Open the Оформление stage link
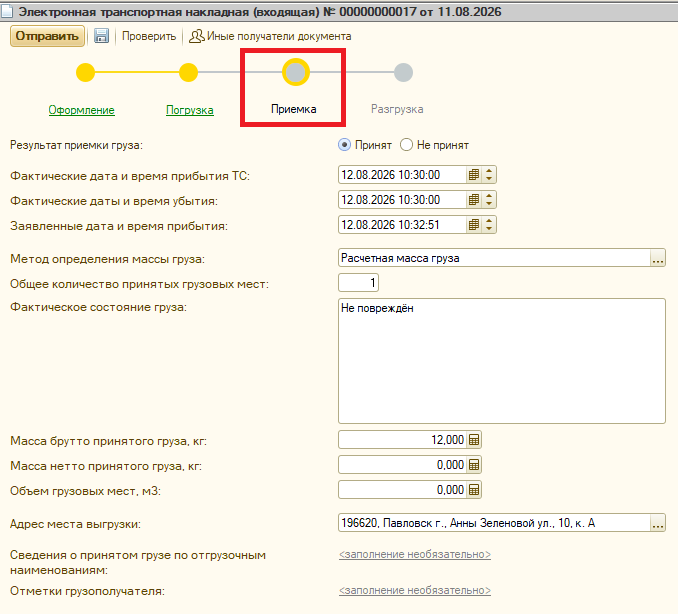 point(81,110)
